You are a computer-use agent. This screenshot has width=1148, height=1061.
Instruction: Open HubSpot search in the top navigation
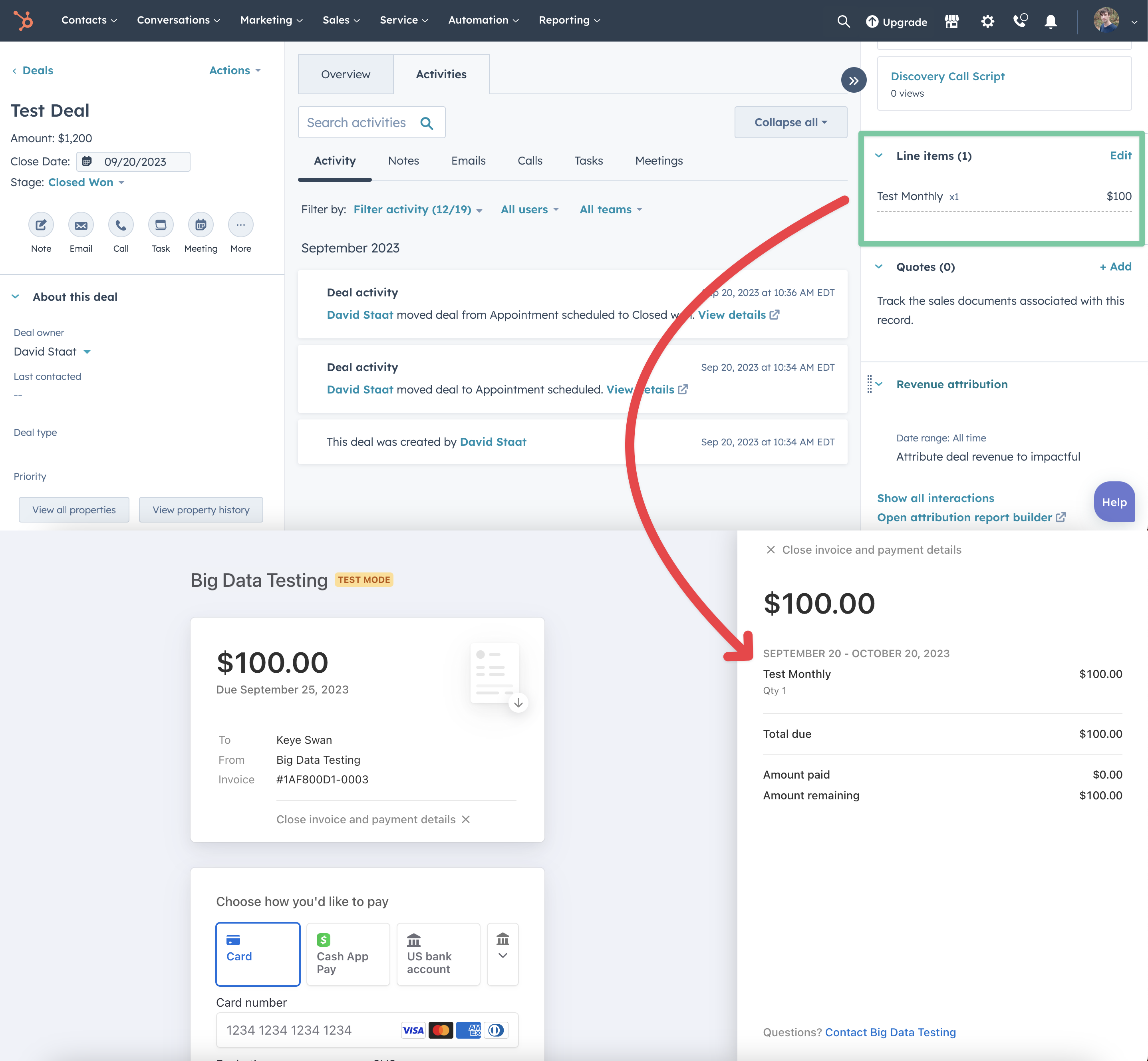click(x=844, y=21)
